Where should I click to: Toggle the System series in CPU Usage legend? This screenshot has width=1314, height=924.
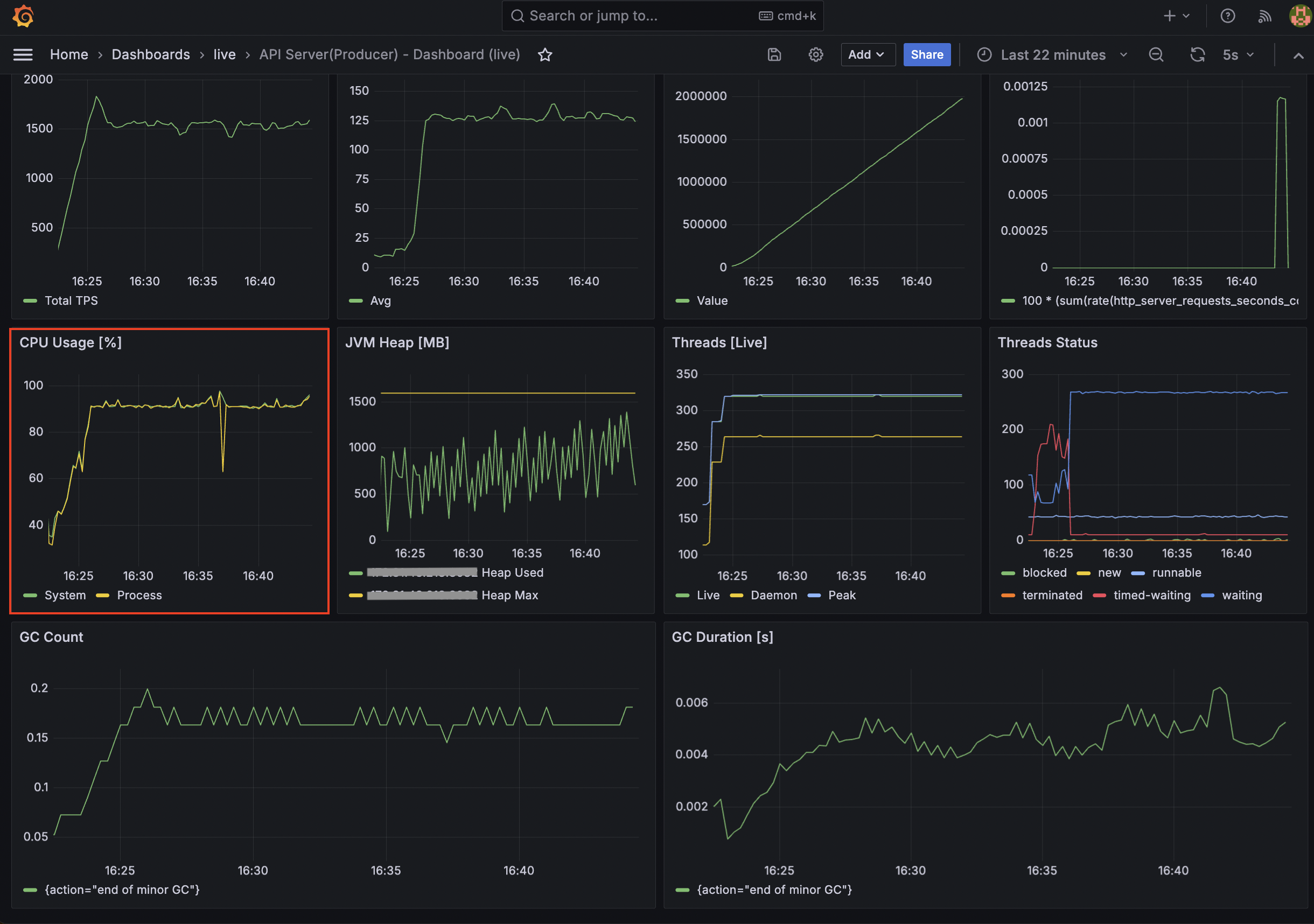click(65, 595)
